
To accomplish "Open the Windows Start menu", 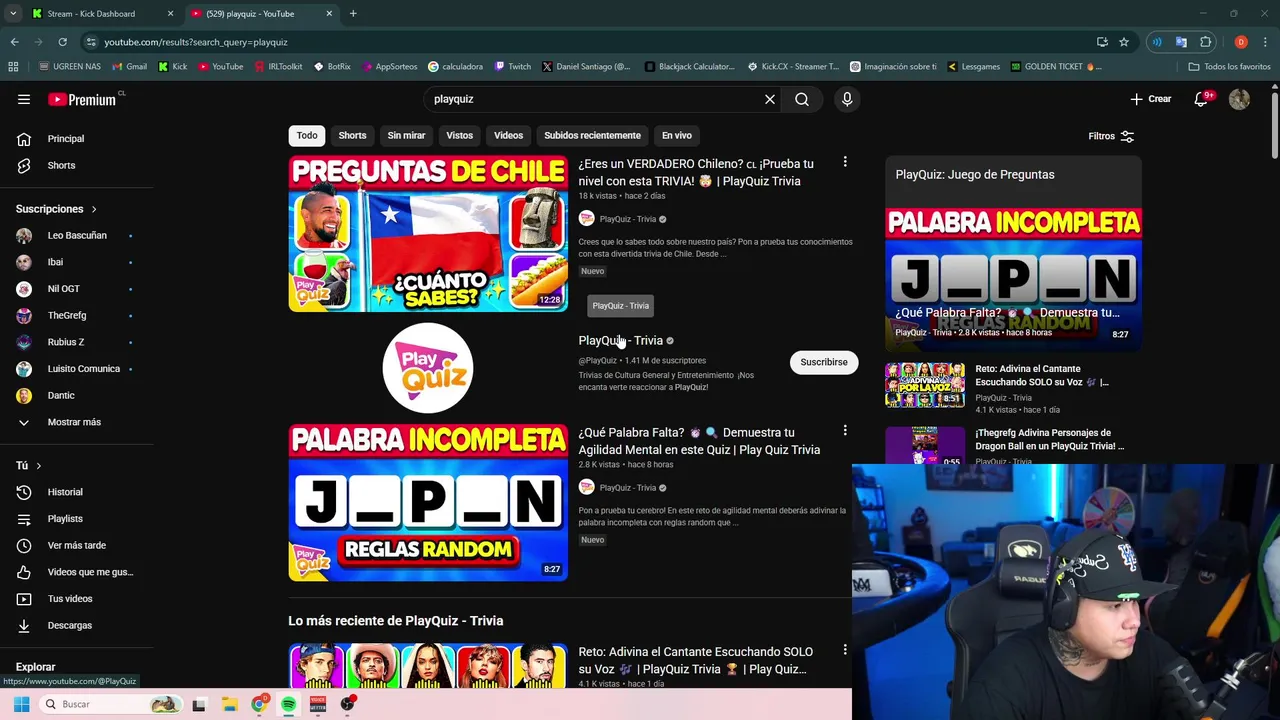I will click(x=21, y=704).
